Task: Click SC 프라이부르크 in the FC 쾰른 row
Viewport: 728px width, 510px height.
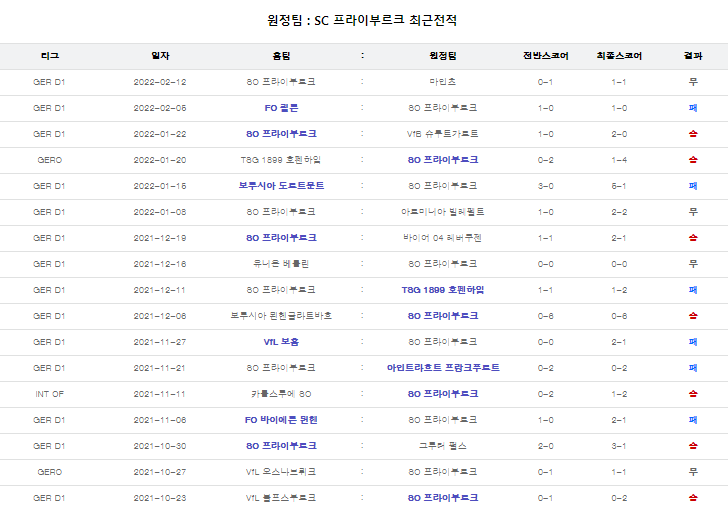Action: (x=442, y=108)
